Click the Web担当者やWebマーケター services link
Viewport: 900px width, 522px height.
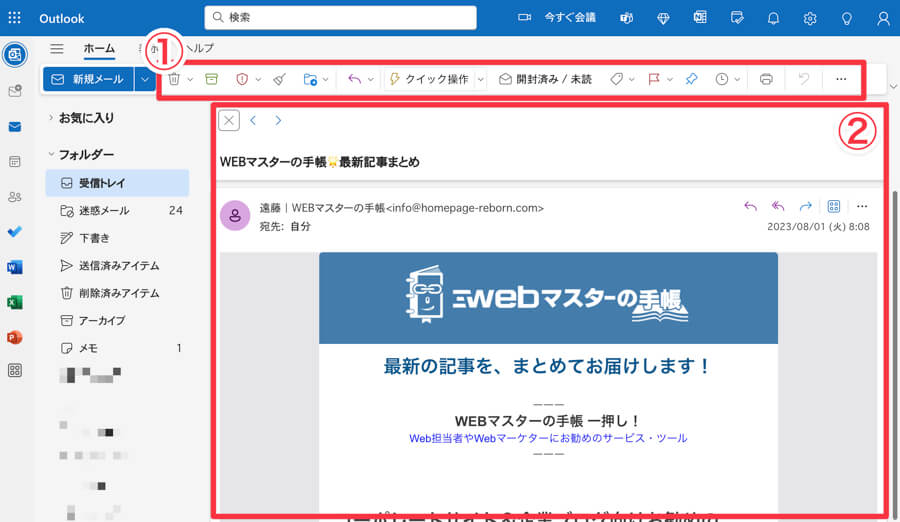pyautogui.click(x=548, y=438)
